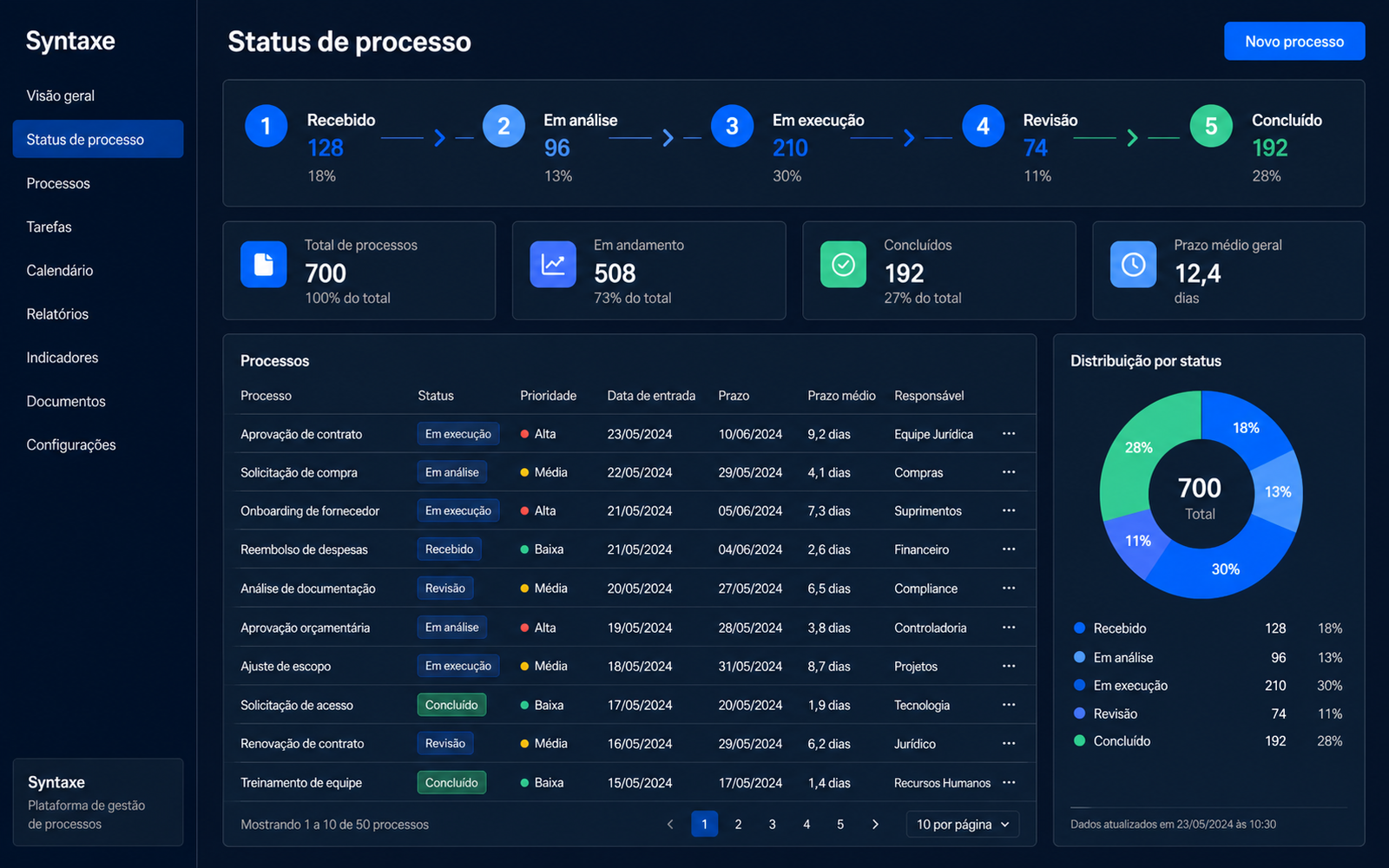
Task: Open more options for Solicitação de compra
Action: (x=1009, y=472)
